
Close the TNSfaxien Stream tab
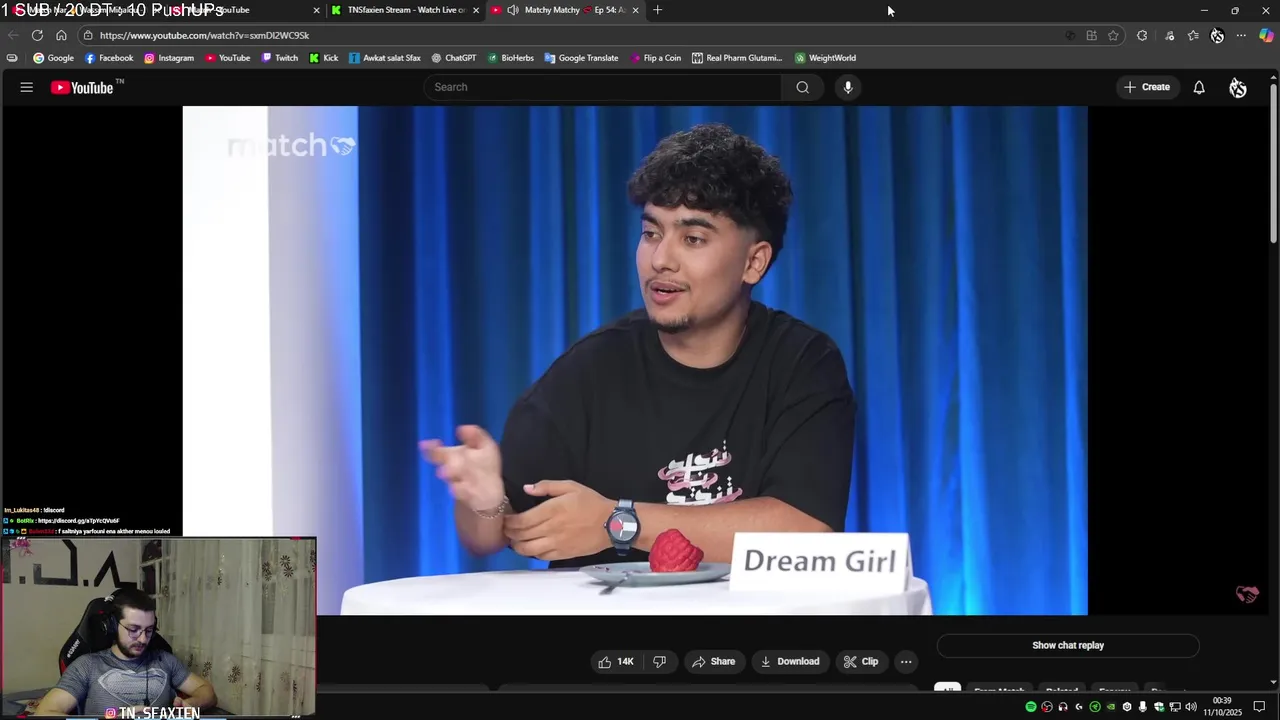tap(476, 10)
